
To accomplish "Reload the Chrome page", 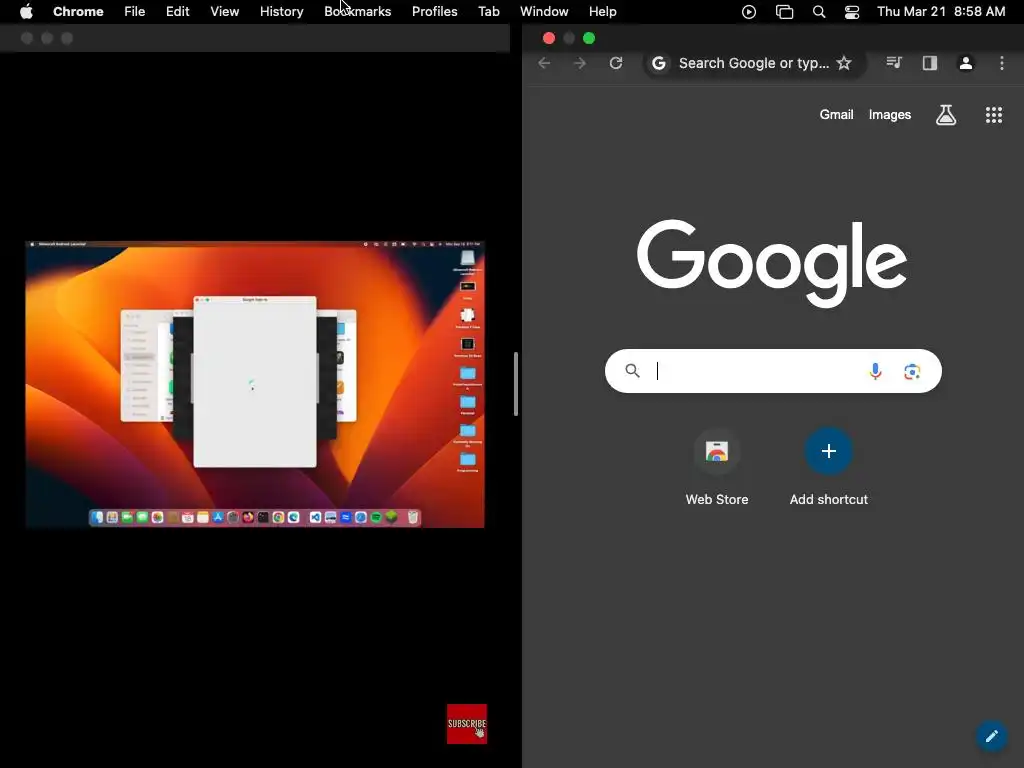I will pyautogui.click(x=616, y=63).
